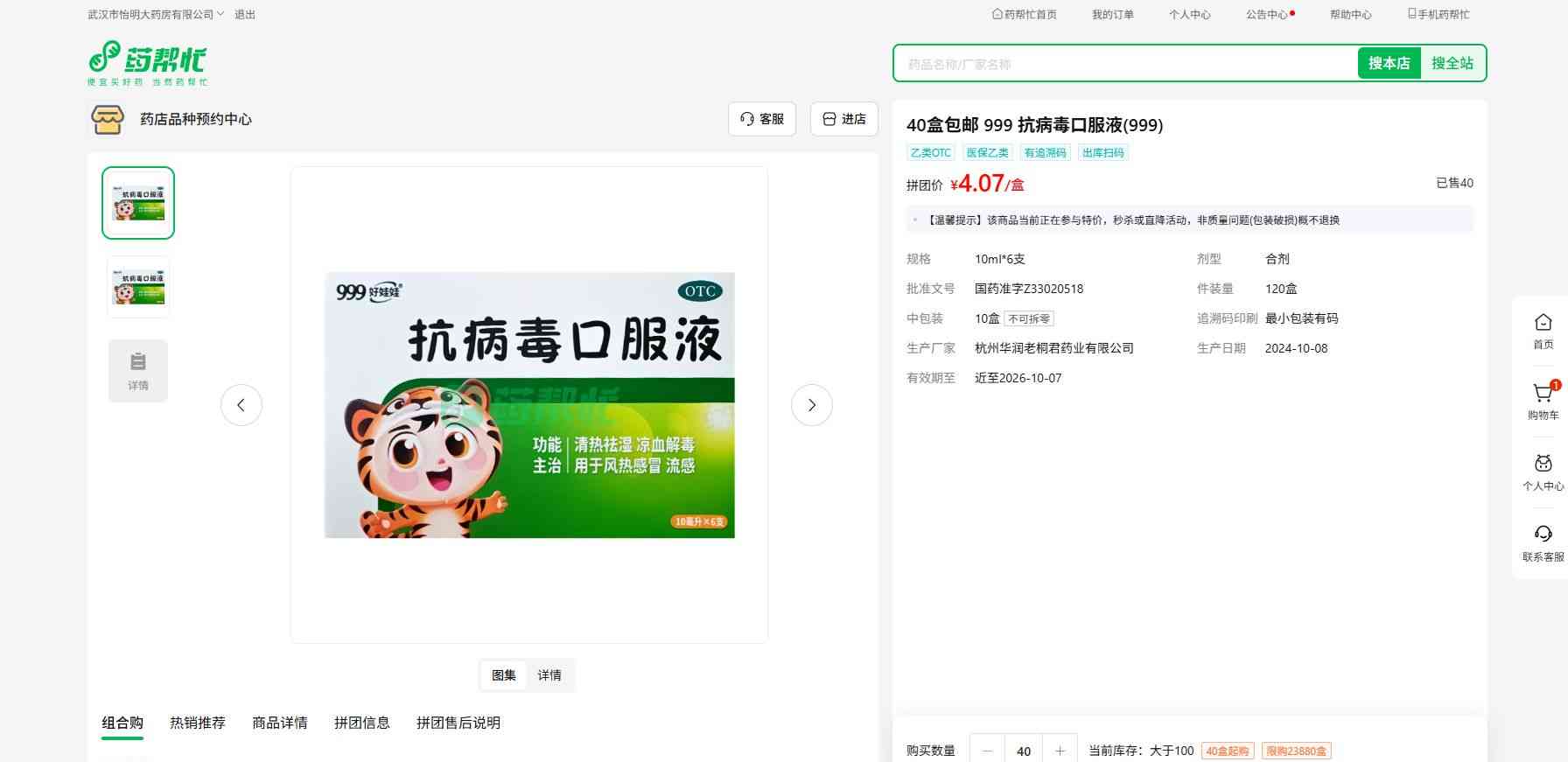
Task: Open the 商品详情 tab
Action: pos(280,723)
